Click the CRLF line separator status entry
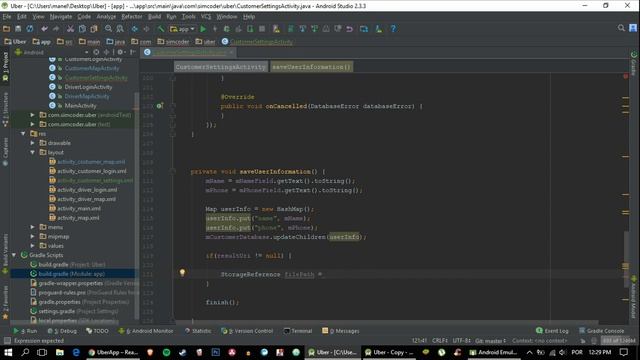640x360 pixels. click(x=440, y=340)
